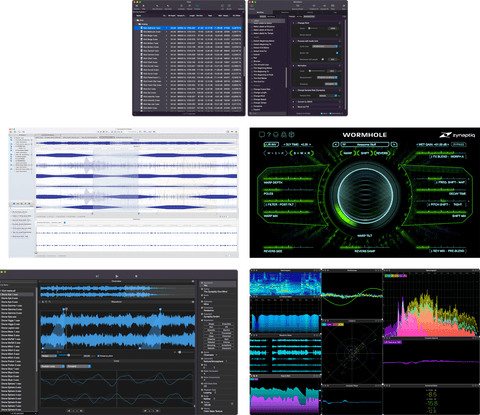The image size is (480, 415).
Task: Adjust the Change Pitch amount slider
Action: 317,28
